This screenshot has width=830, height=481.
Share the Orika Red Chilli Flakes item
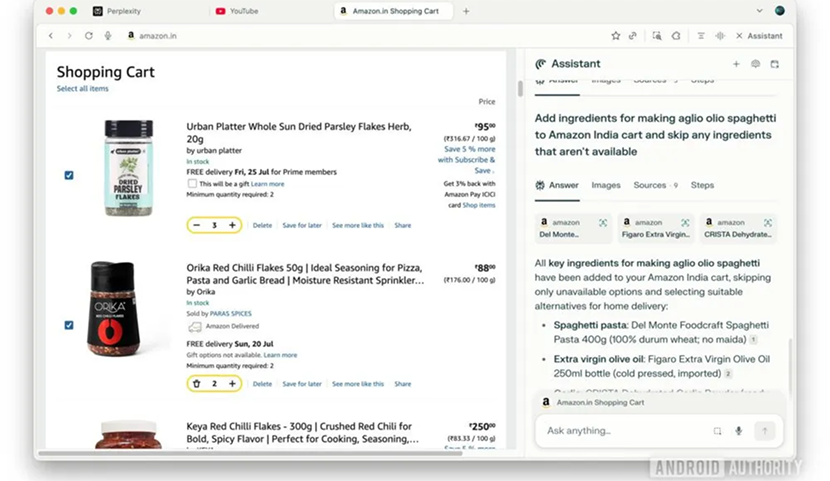[x=402, y=384]
